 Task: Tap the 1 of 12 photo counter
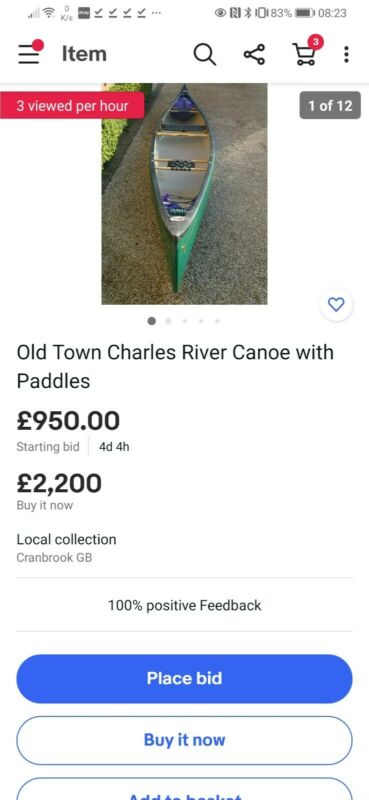[x=330, y=105]
